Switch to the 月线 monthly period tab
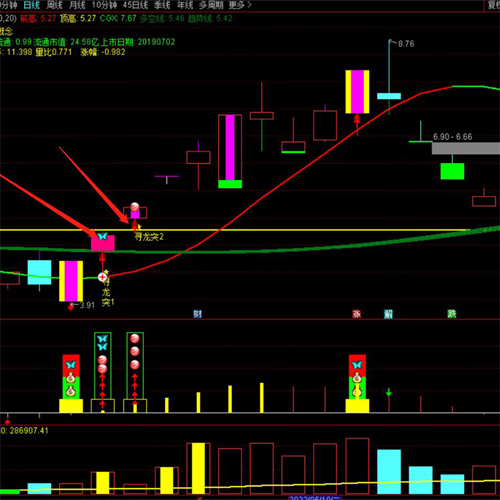This screenshot has width=500, height=500. (x=77, y=5)
